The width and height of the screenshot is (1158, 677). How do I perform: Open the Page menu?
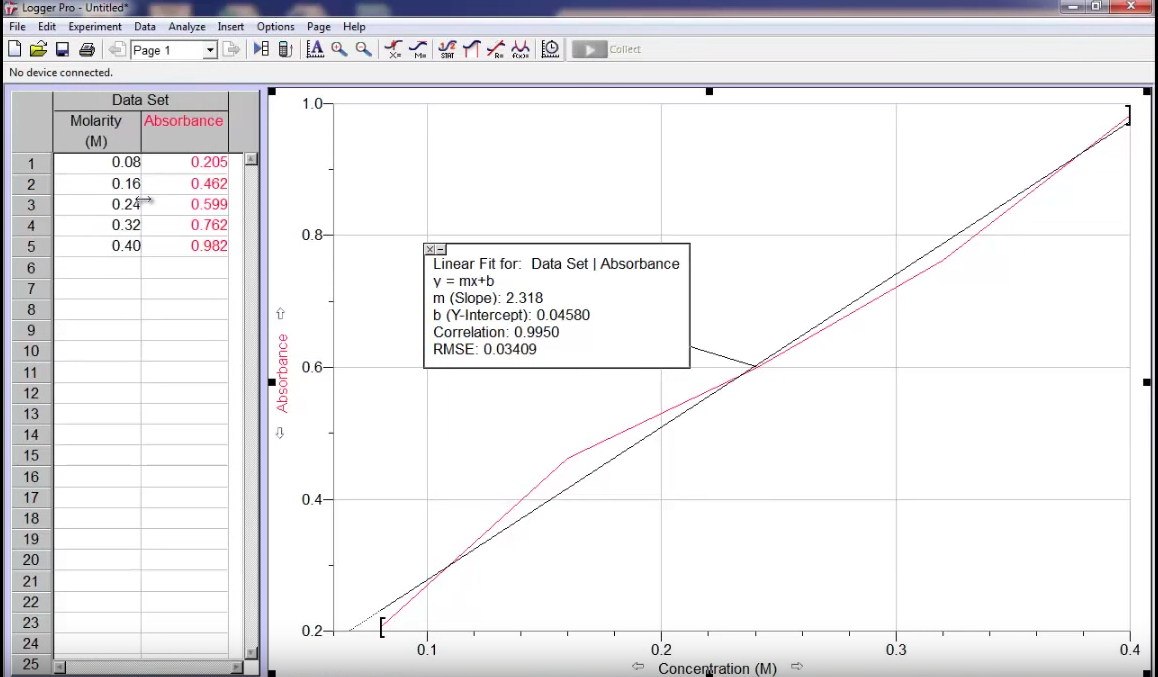click(x=318, y=27)
